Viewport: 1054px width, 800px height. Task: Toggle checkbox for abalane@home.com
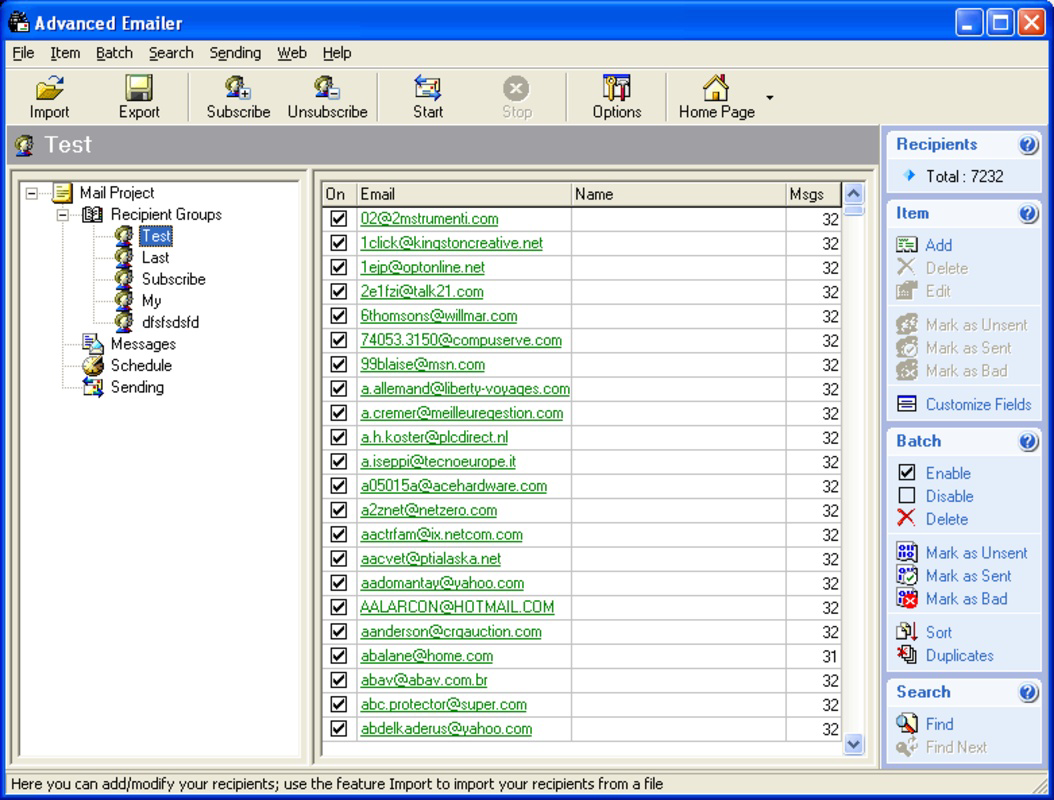(x=339, y=655)
